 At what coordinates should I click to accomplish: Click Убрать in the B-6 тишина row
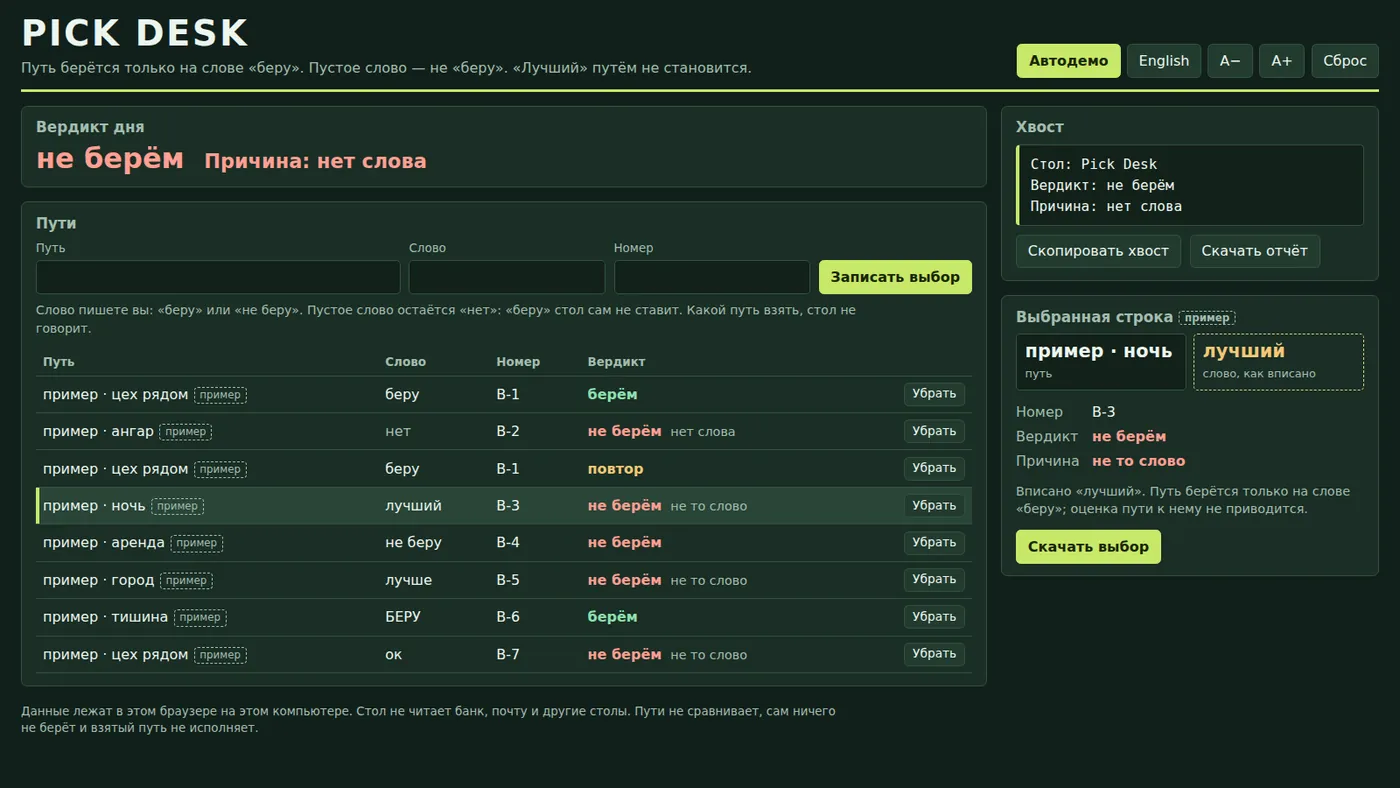(x=934, y=617)
